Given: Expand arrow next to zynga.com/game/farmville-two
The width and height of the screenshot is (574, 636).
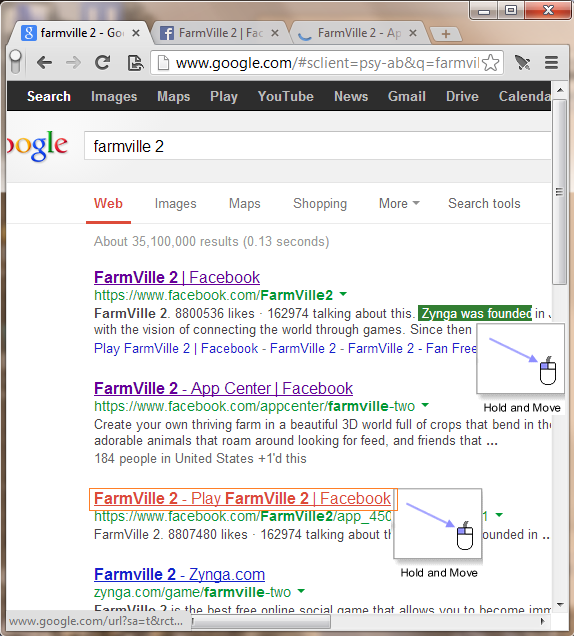Looking at the screenshot, I should coord(301,591).
